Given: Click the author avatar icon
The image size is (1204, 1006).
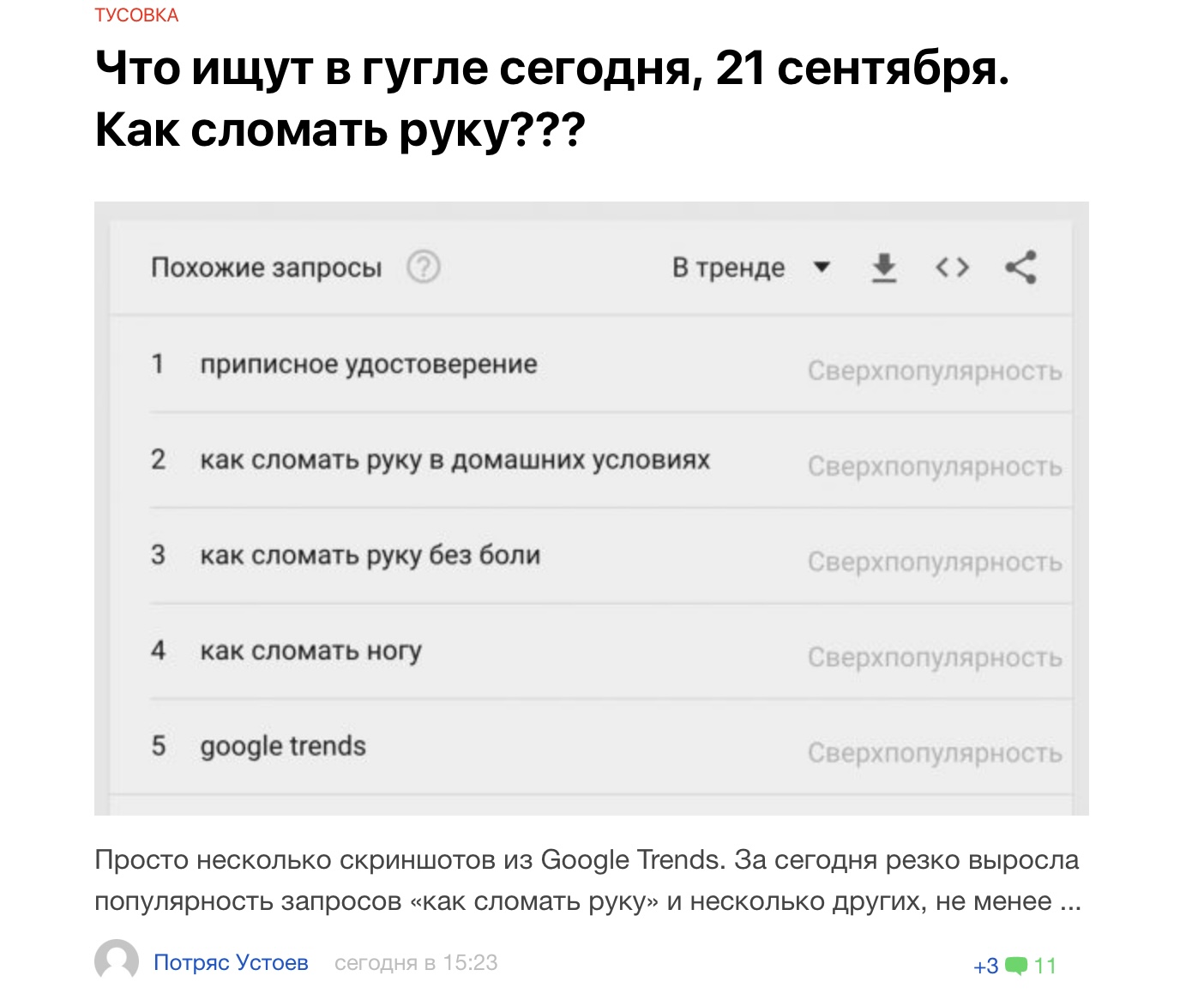Looking at the screenshot, I should (117, 961).
